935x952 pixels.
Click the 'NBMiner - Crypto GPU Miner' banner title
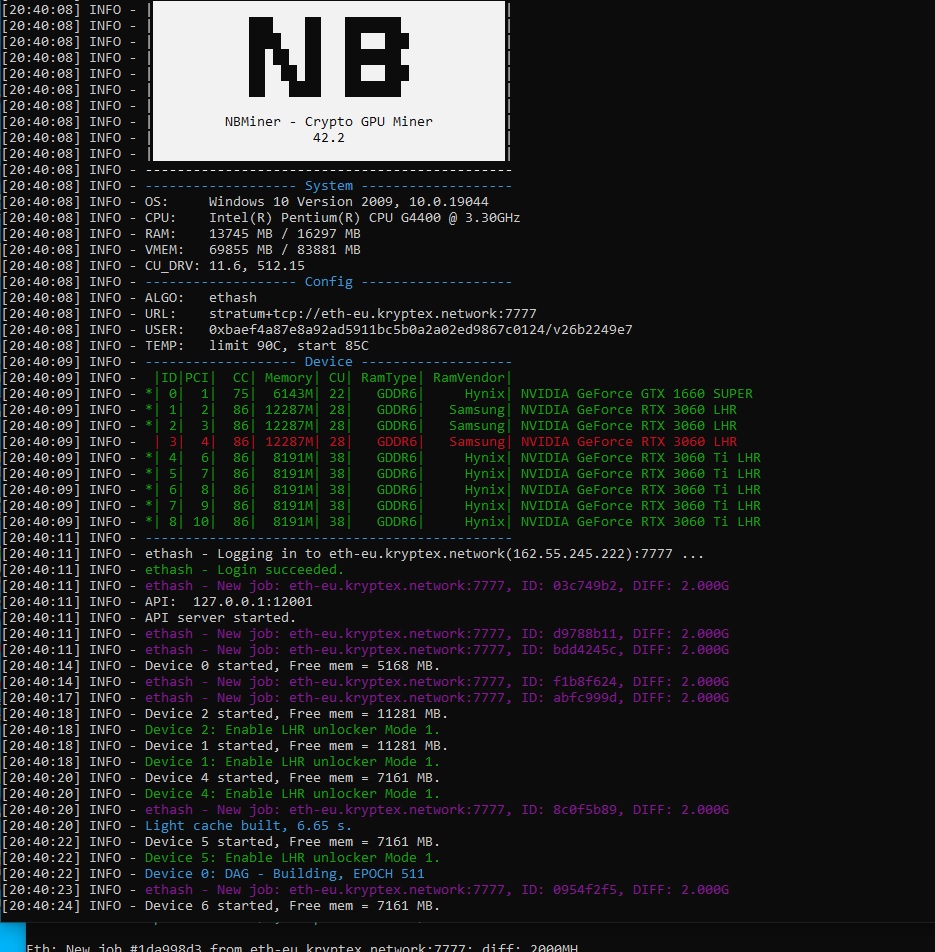(328, 121)
